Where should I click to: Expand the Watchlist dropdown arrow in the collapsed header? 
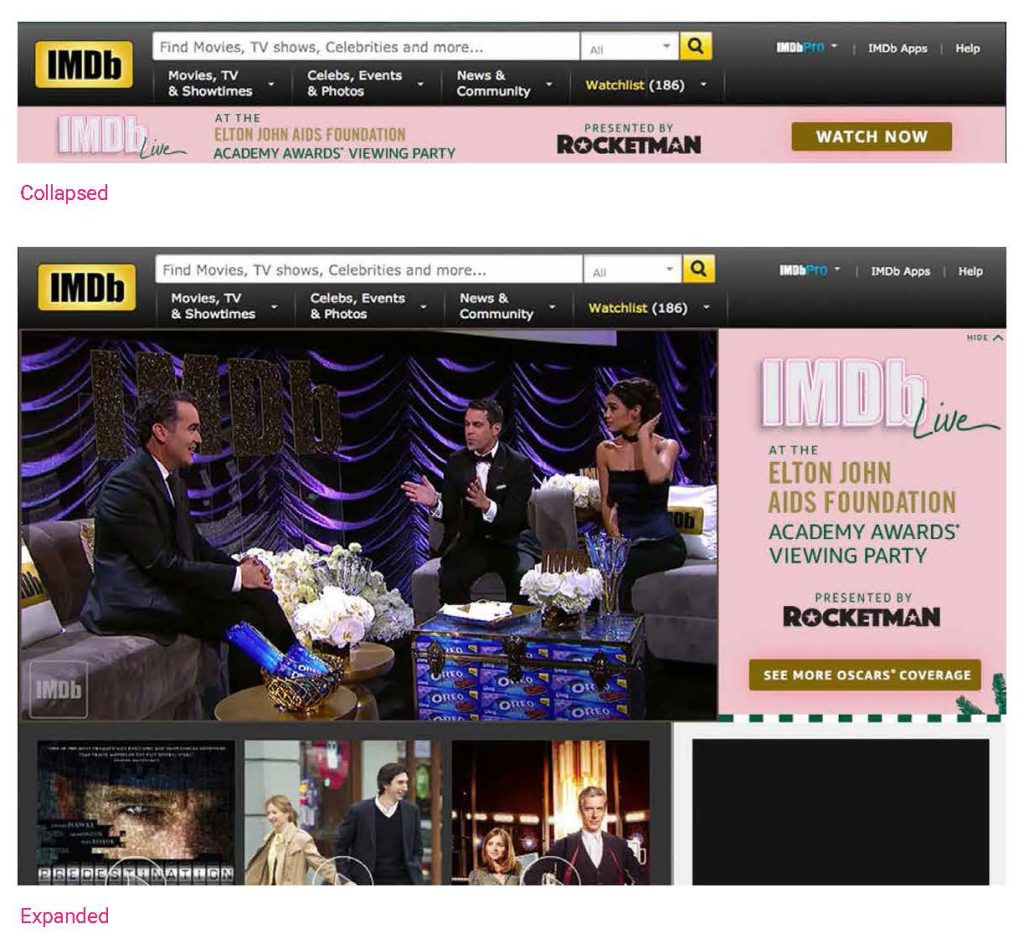pos(703,84)
